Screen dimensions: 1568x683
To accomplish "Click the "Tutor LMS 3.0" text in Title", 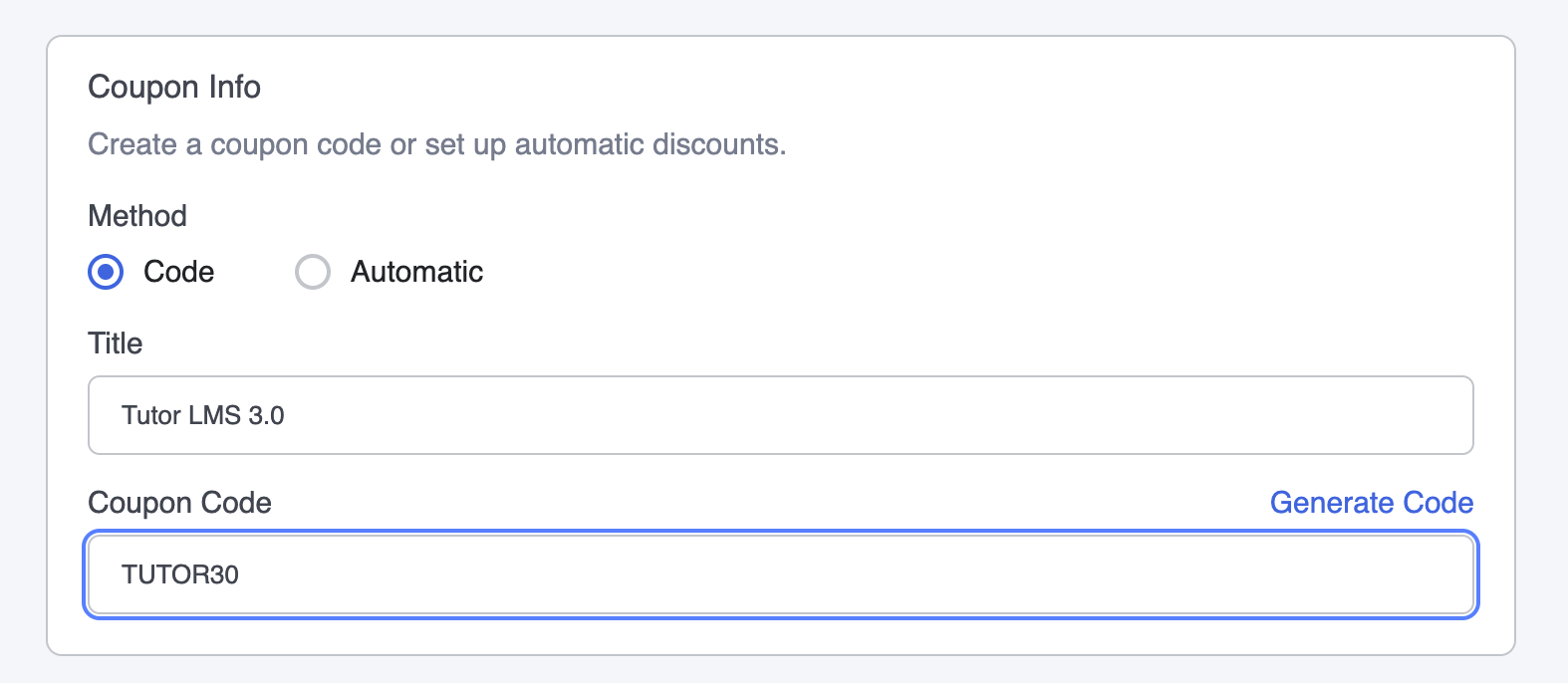I will 203,415.
